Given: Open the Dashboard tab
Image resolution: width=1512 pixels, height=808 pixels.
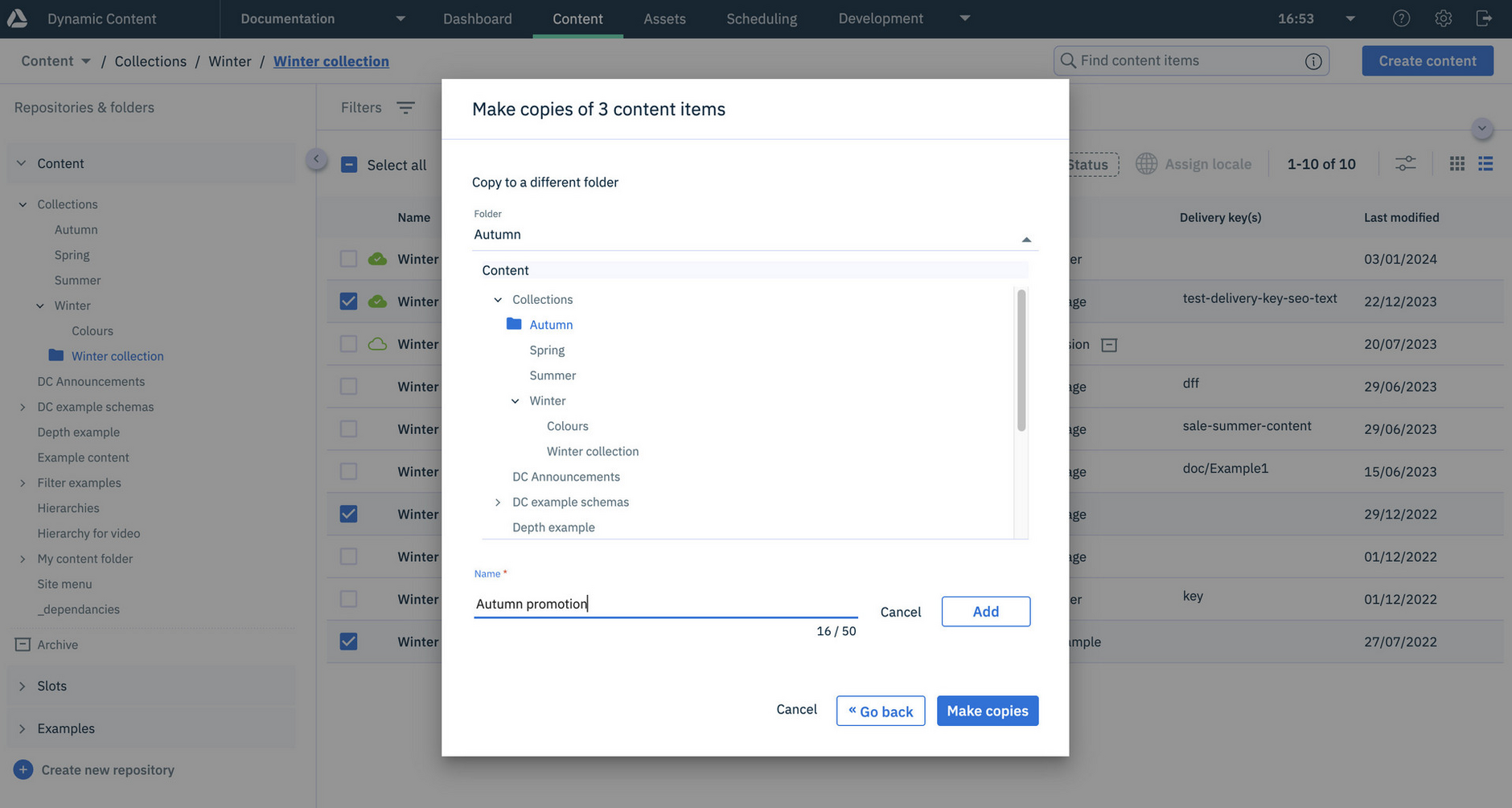Looking at the screenshot, I should [477, 18].
